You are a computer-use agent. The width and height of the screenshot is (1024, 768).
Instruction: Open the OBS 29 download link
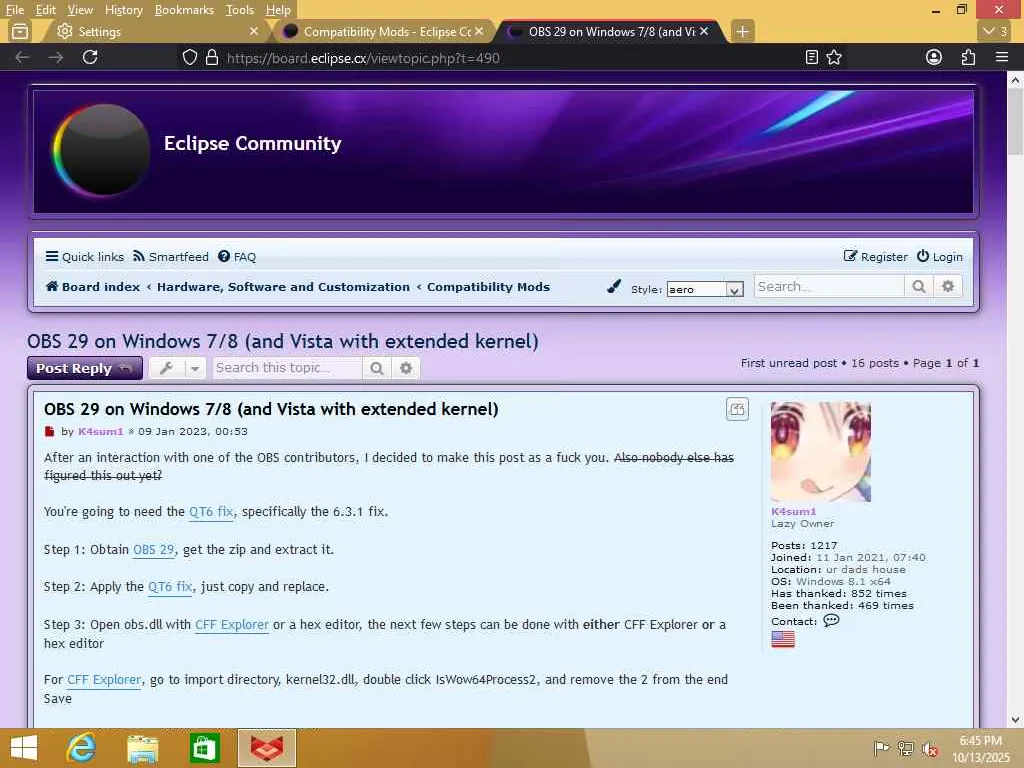[153, 549]
